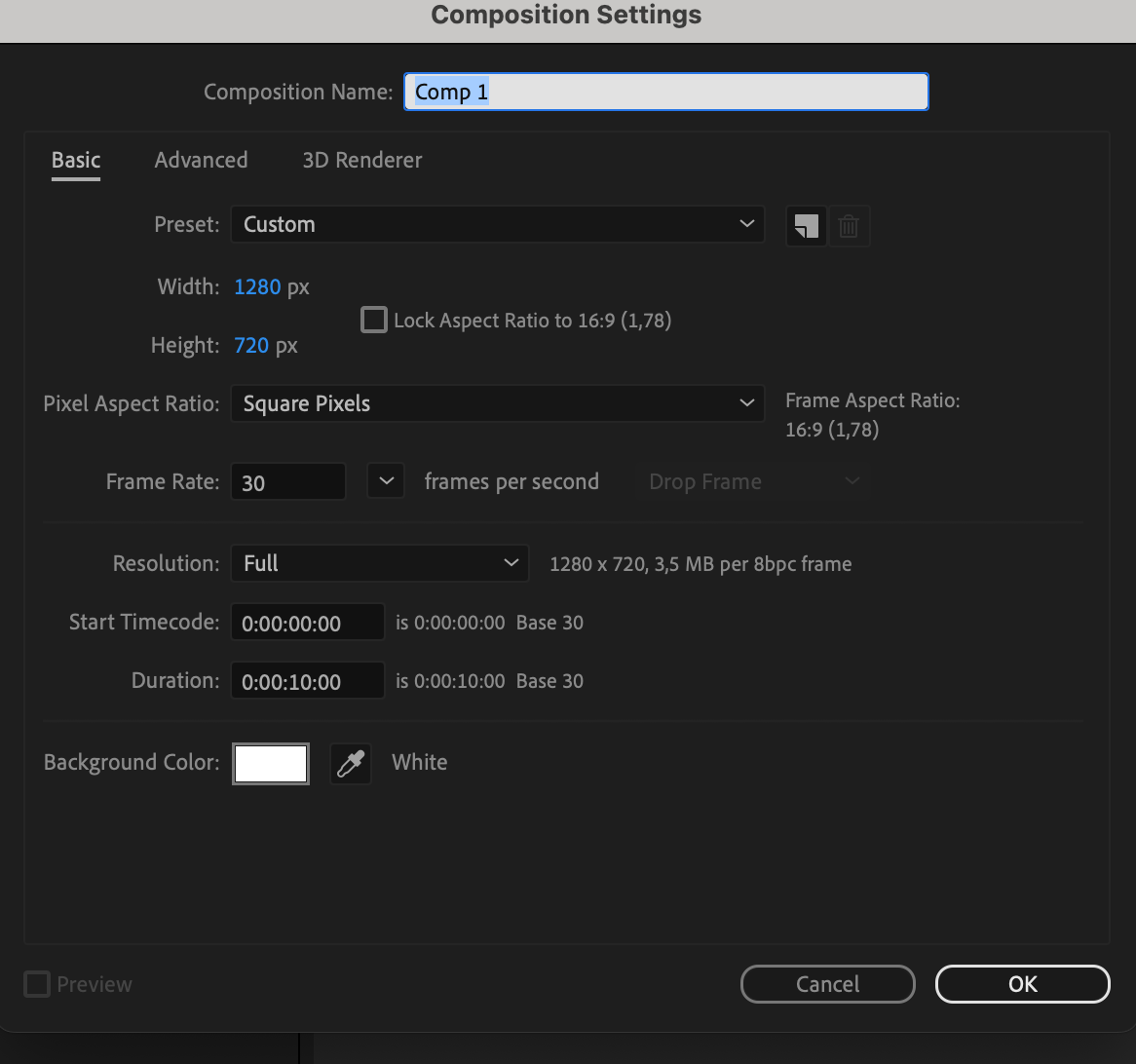Click the save preset icon
This screenshot has height=1064, width=1136.
coord(806,225)
